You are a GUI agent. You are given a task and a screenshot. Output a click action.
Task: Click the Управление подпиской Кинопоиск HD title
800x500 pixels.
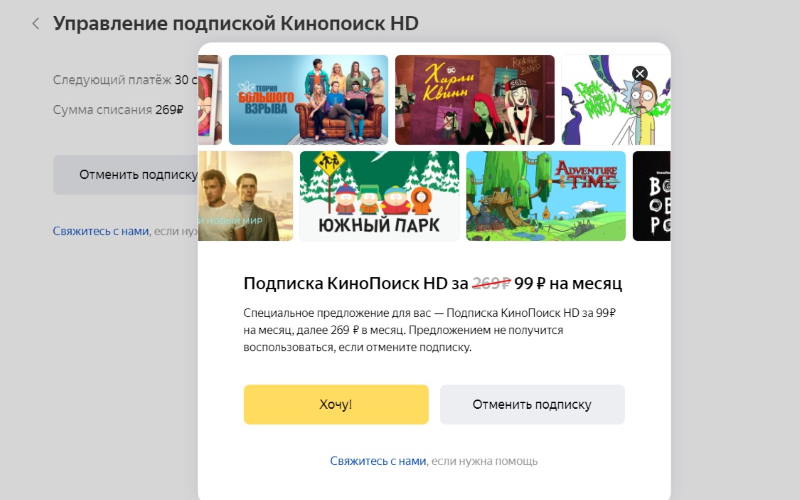(236, 23)
